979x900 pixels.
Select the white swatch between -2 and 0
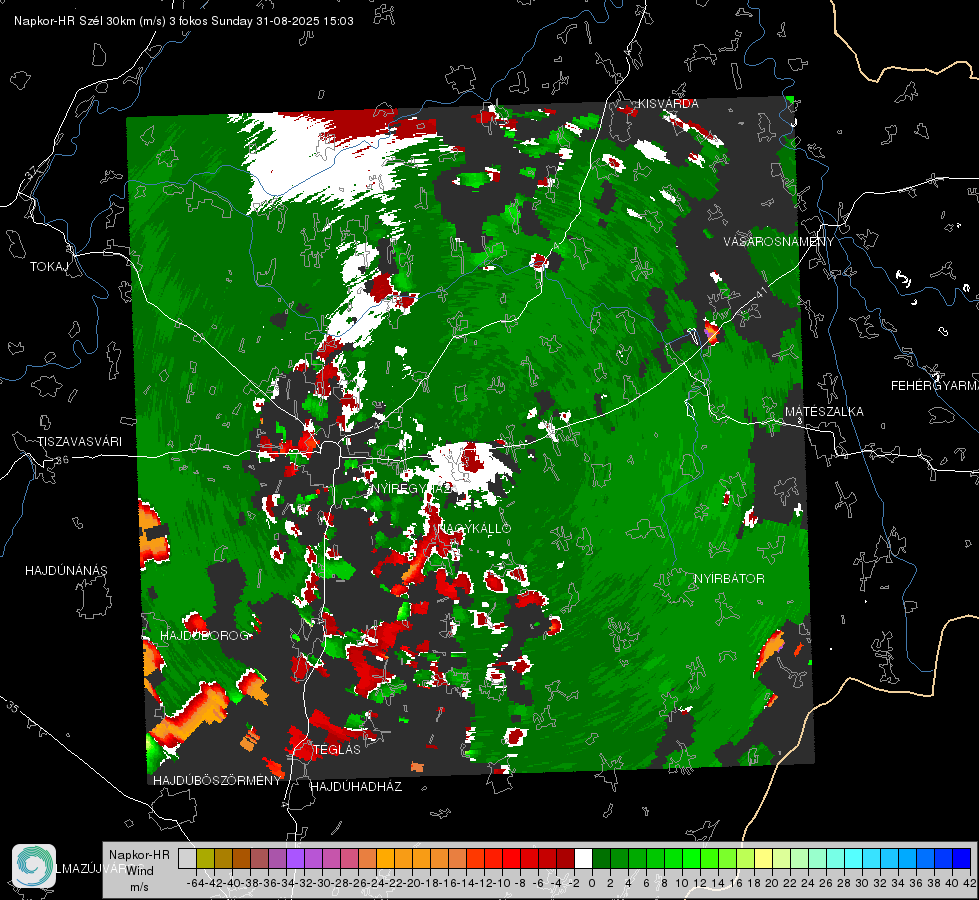pyautogui.click(x=583, y=859)
